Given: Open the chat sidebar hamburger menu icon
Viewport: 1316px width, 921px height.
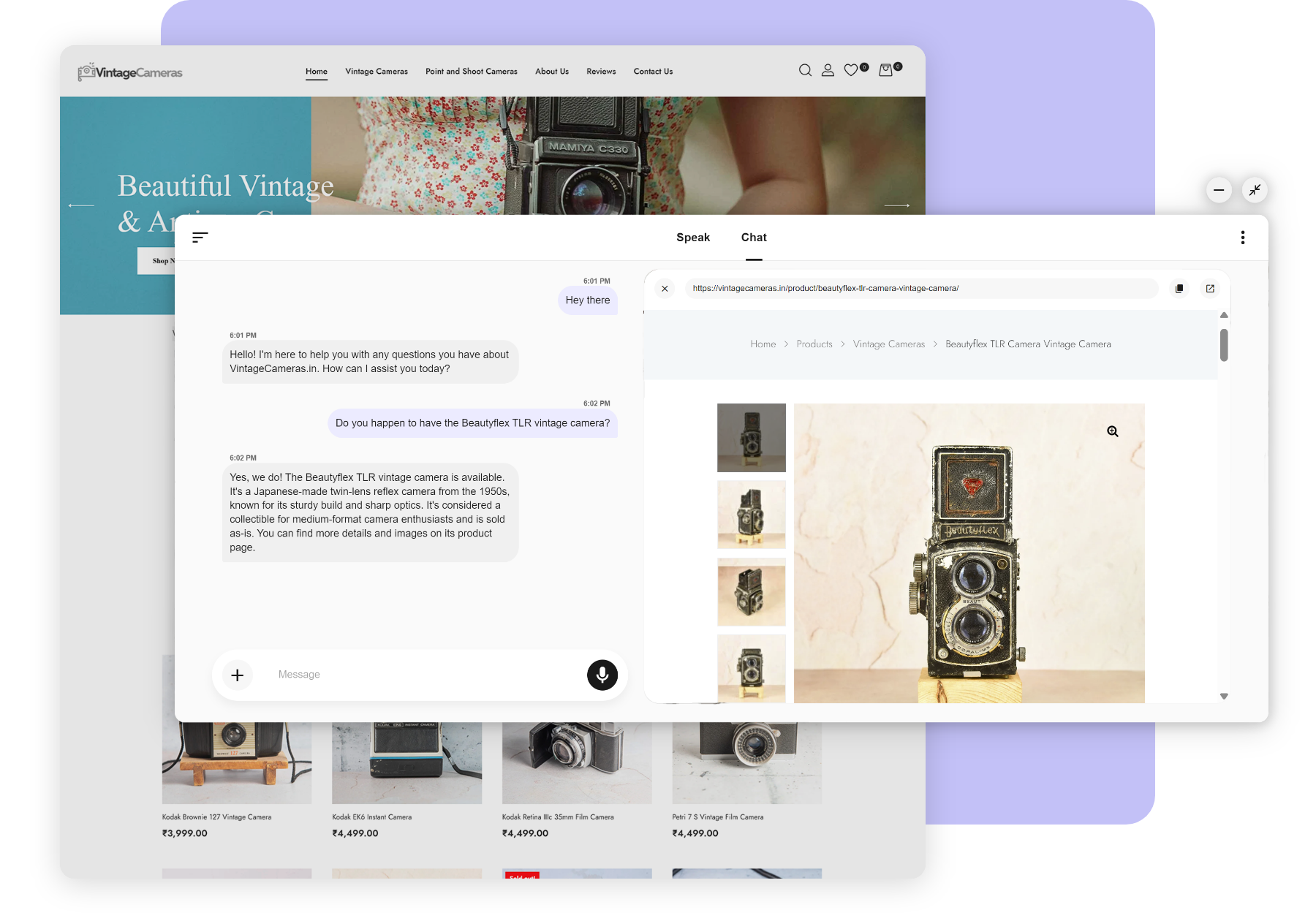Looking at the screenshot, I should point(200,237).
